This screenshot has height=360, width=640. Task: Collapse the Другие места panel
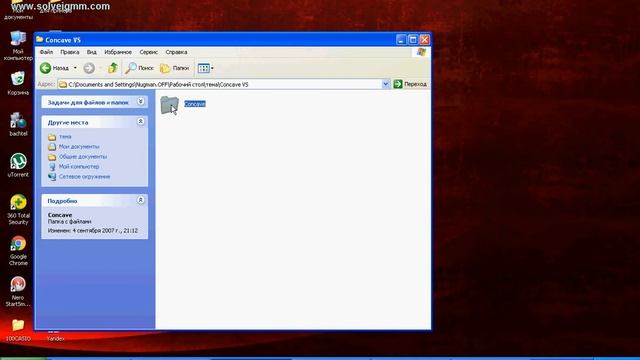point(141,122)
